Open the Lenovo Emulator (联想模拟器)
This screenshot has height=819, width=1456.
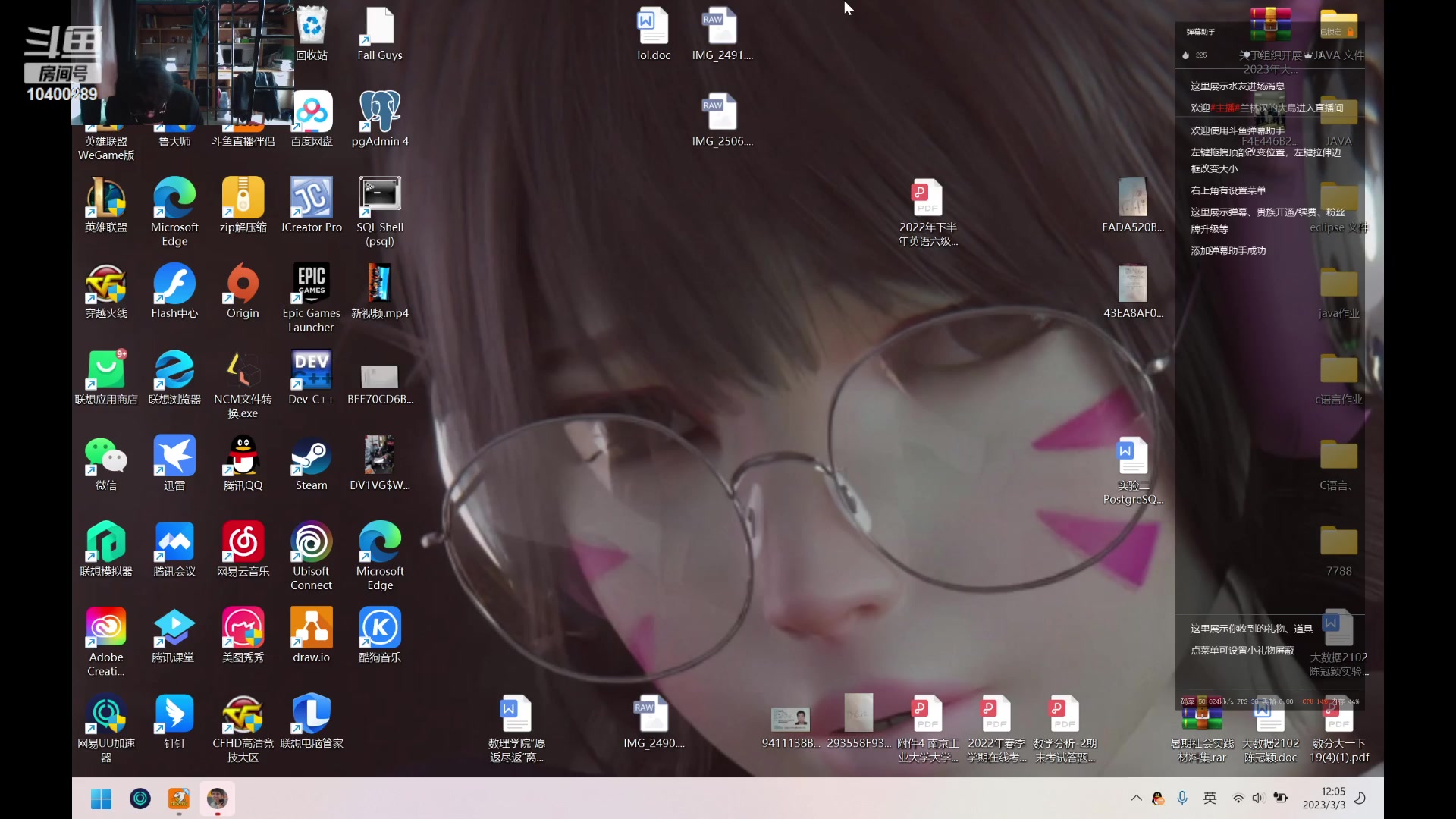106,549
